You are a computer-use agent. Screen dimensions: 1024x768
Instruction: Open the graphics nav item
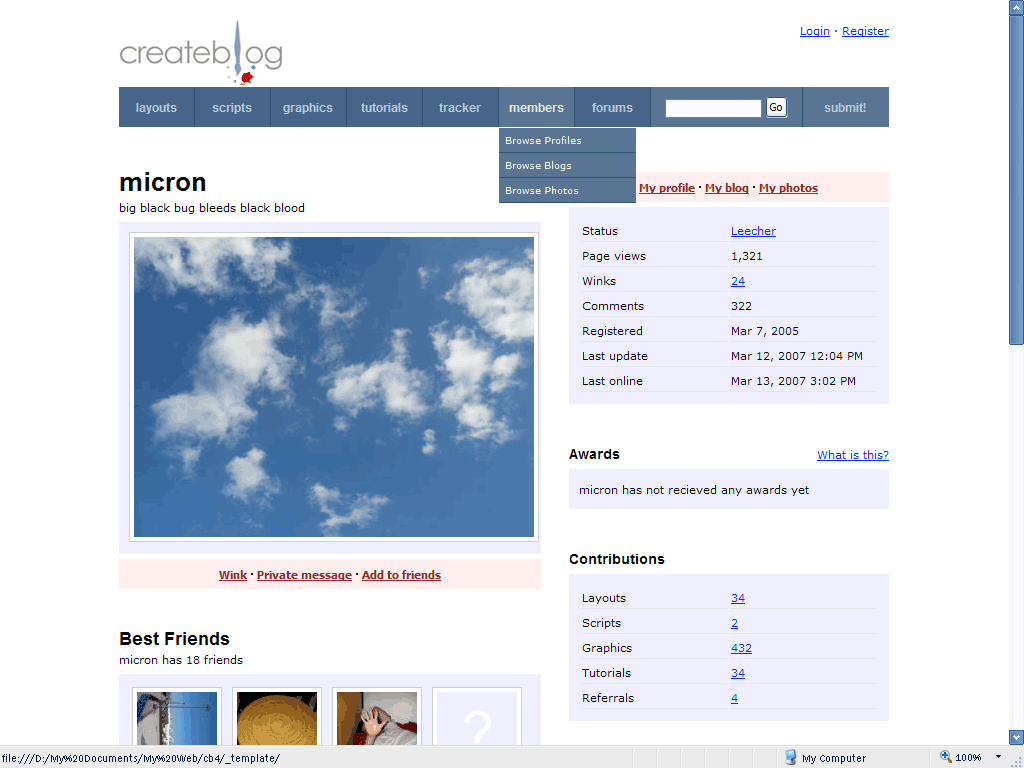pyautogui.click(x=308, y=108)
